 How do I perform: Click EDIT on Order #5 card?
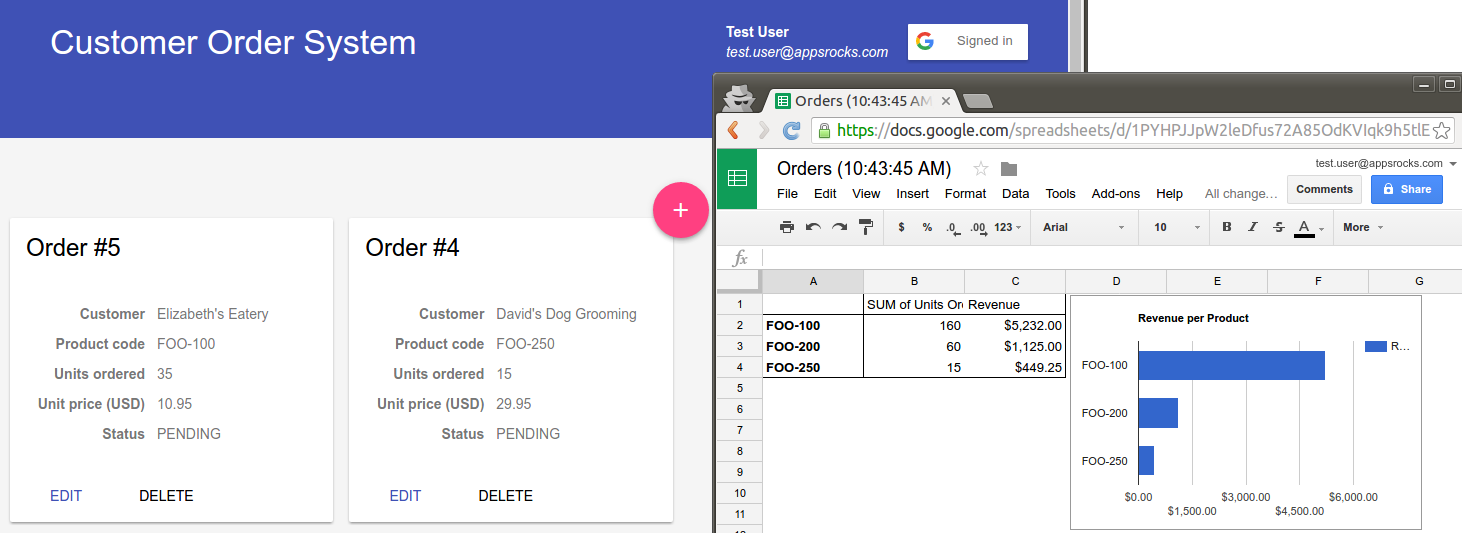click(x=66, y=496)
